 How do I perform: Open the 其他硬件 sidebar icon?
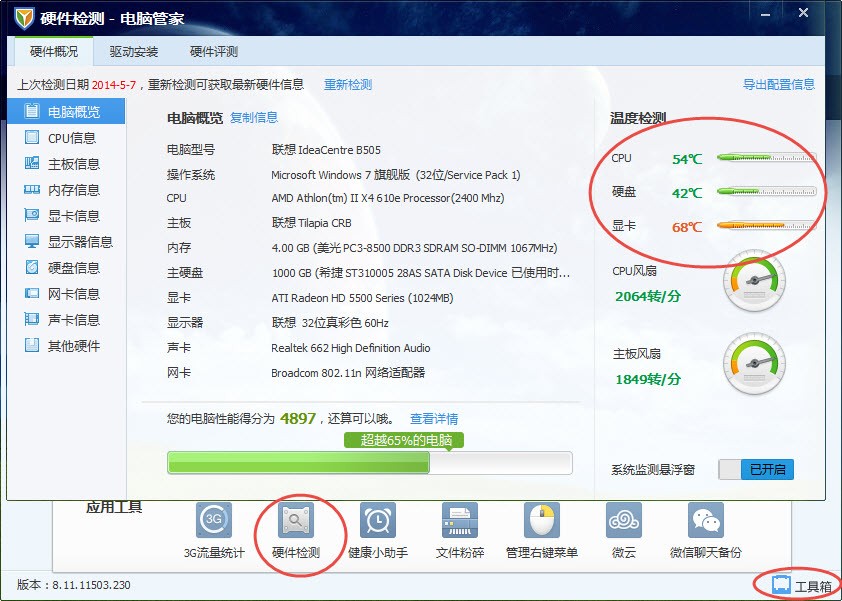click(32, 345)
